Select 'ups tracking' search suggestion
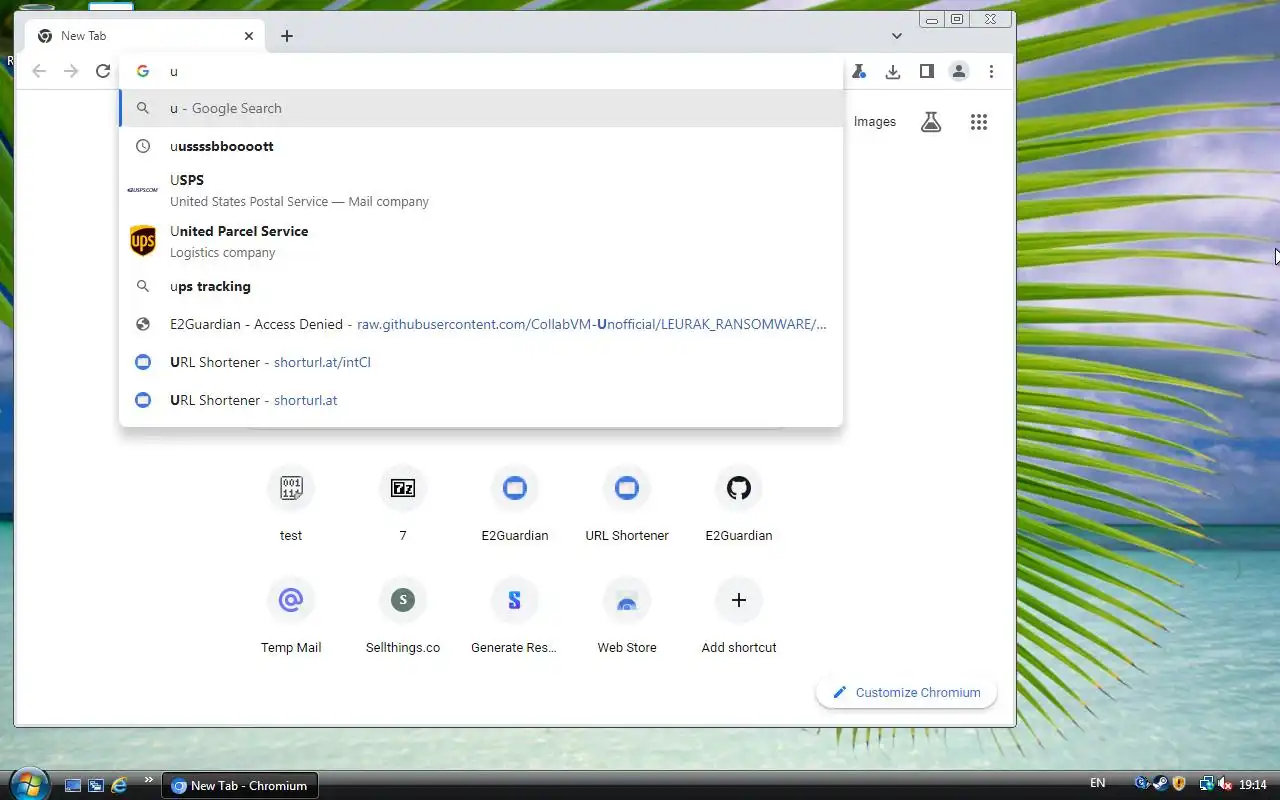Image resolution: width=1280 pixels, height=800 pixels. 481,286
